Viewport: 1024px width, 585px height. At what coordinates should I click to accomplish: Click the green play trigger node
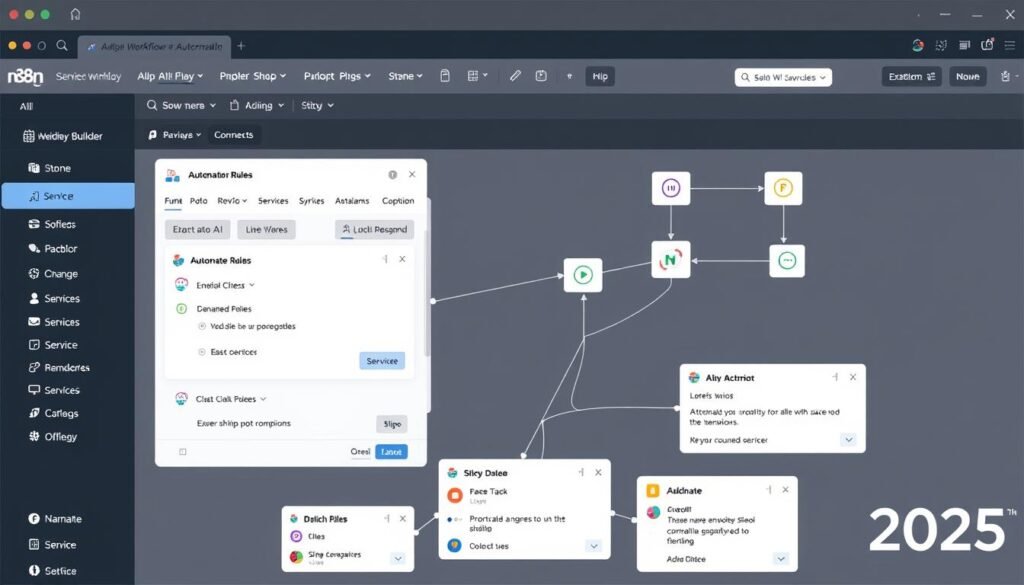(583, 274)
